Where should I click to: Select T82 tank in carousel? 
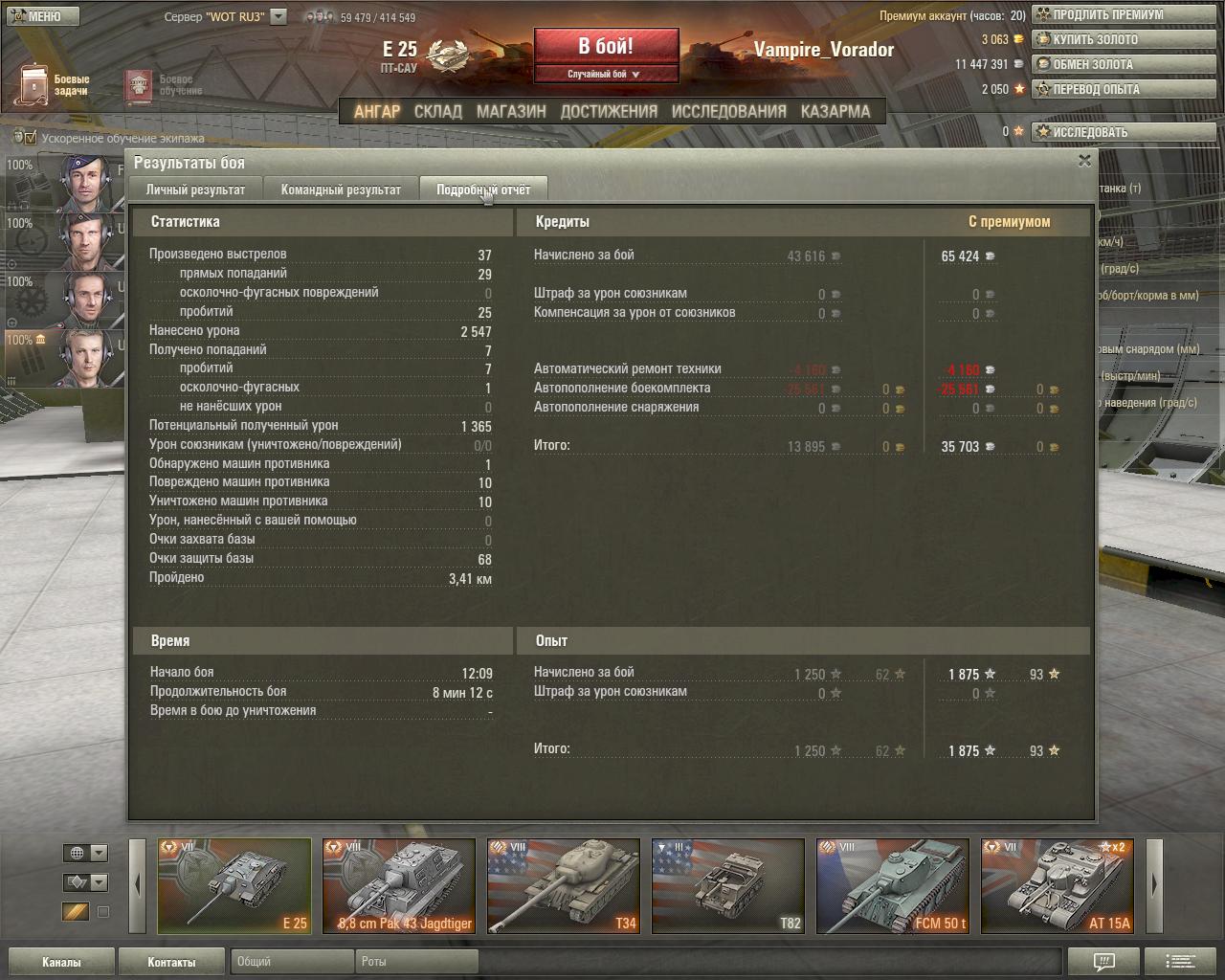pyautogui.click(x=728, y=886)
